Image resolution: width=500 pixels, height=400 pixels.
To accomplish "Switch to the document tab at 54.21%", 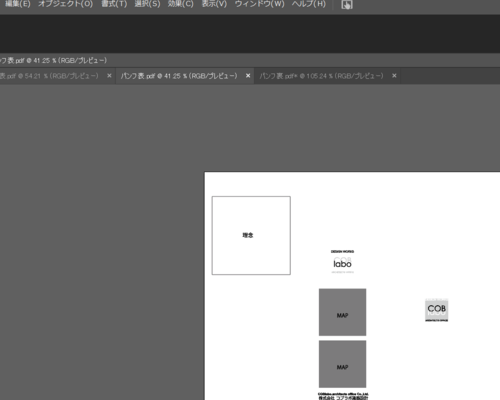I will tap(49, 76).
